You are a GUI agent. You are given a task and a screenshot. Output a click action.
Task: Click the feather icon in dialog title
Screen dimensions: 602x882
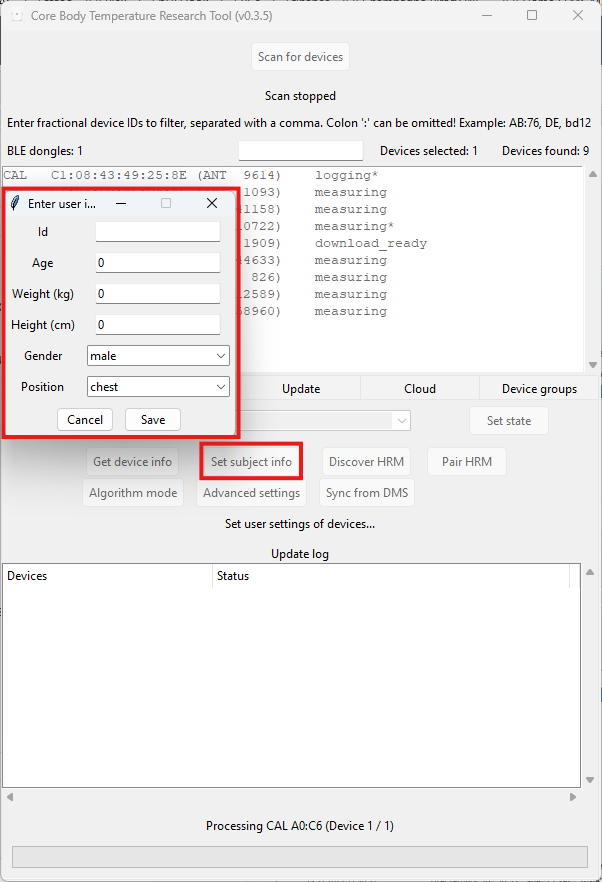(15, 203)
